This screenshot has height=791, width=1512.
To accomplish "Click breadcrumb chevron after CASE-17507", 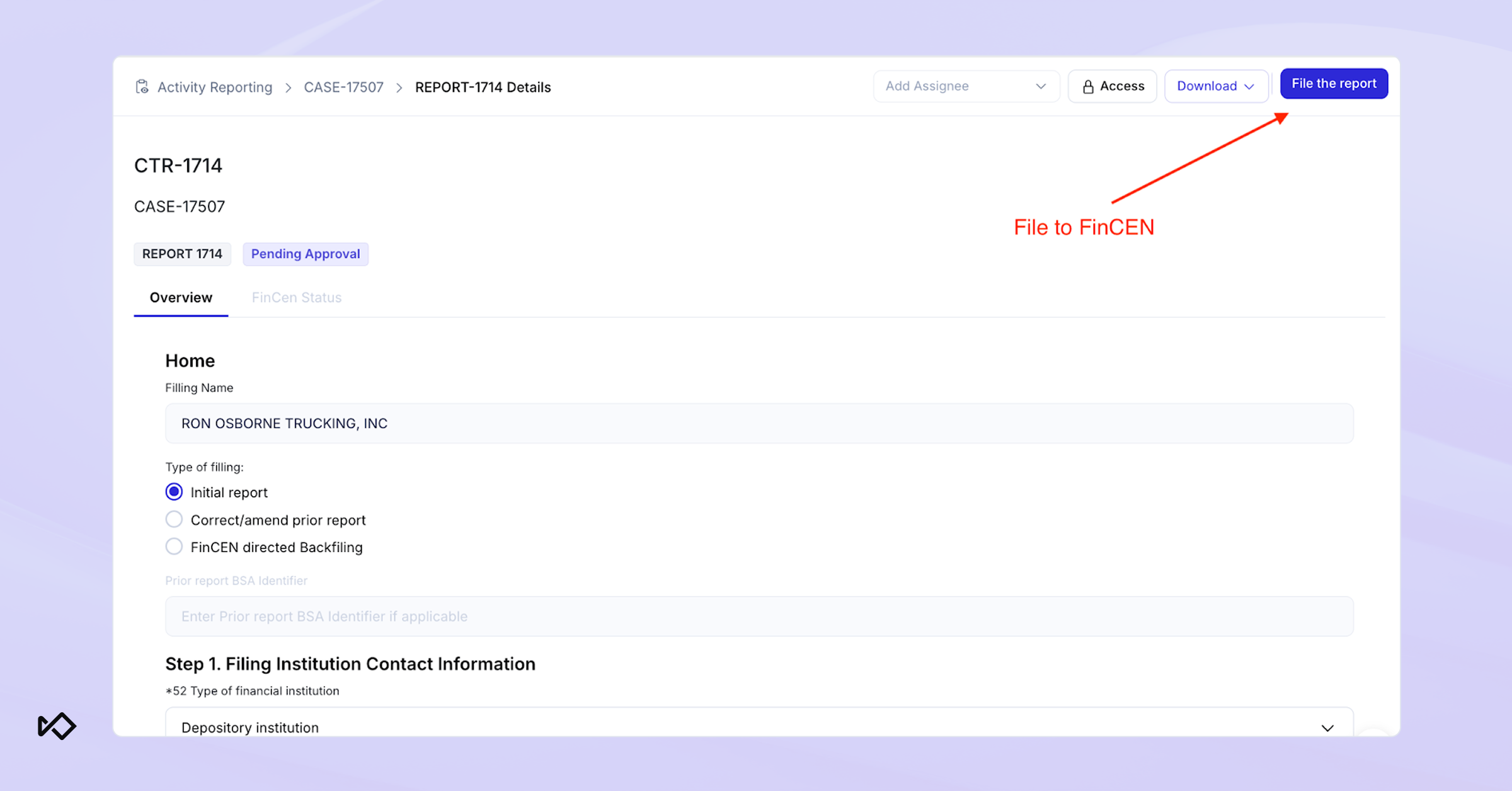I will pyautogui.click(x=399, y=88).
